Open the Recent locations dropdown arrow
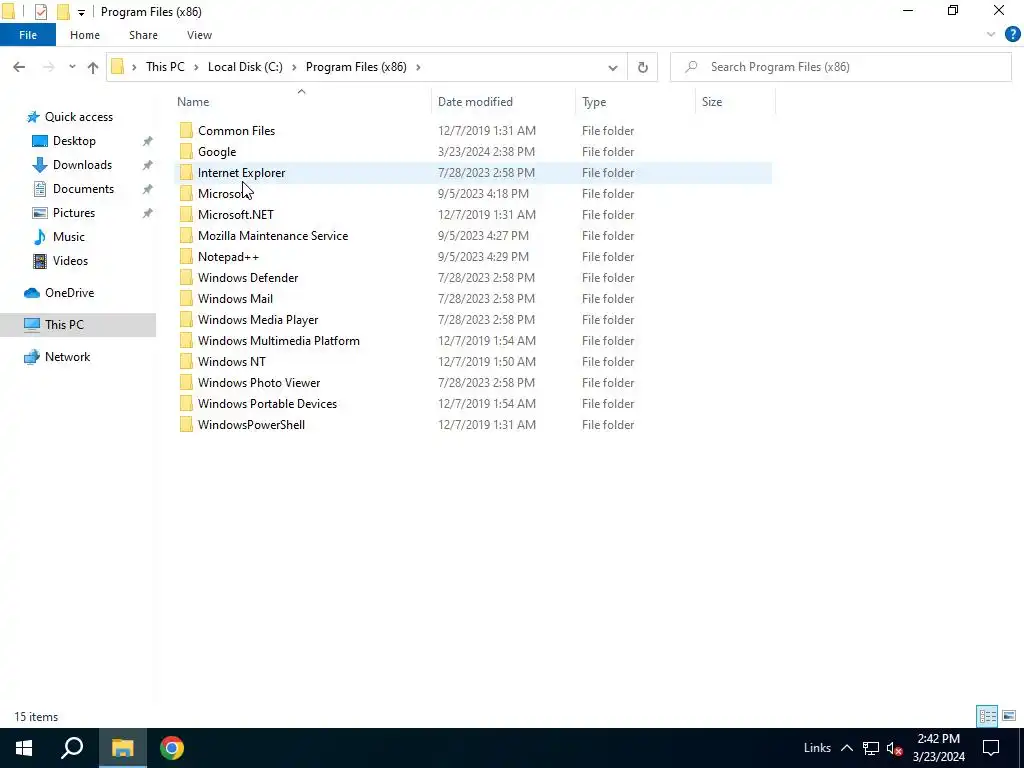1024x768 pixels. coord(72,67)
